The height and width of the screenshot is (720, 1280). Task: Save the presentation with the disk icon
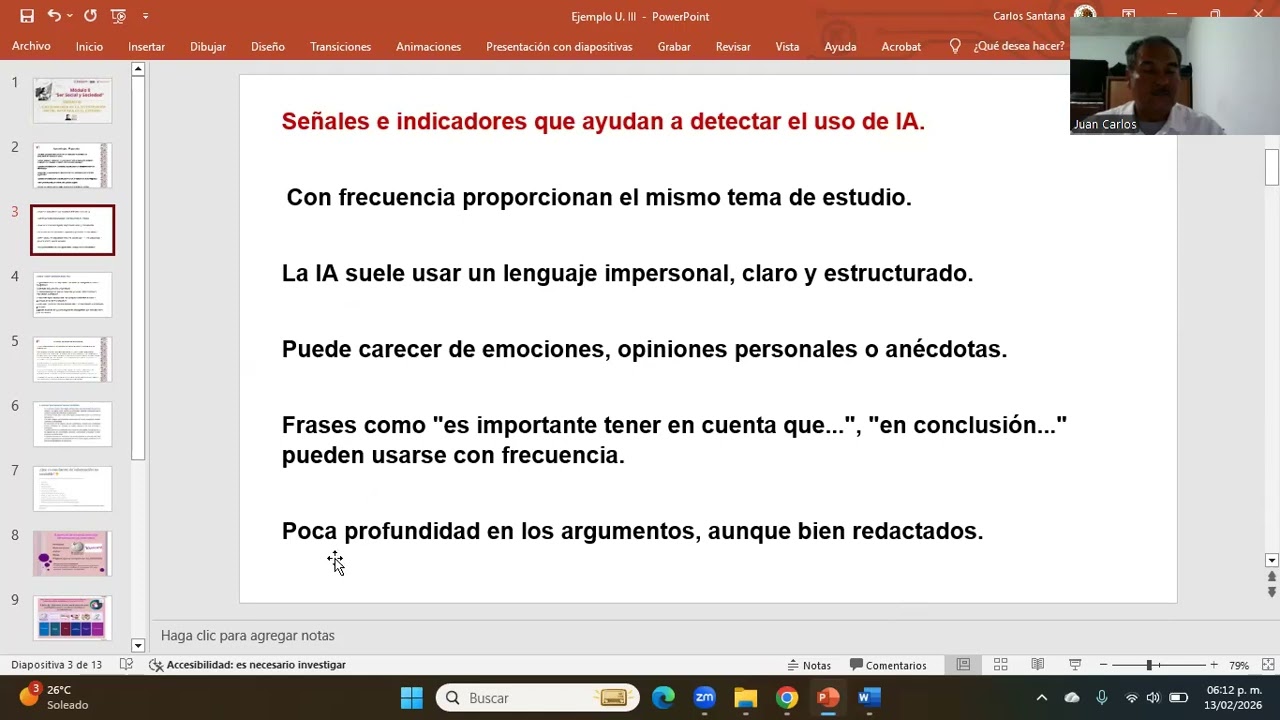coord(27,16)
